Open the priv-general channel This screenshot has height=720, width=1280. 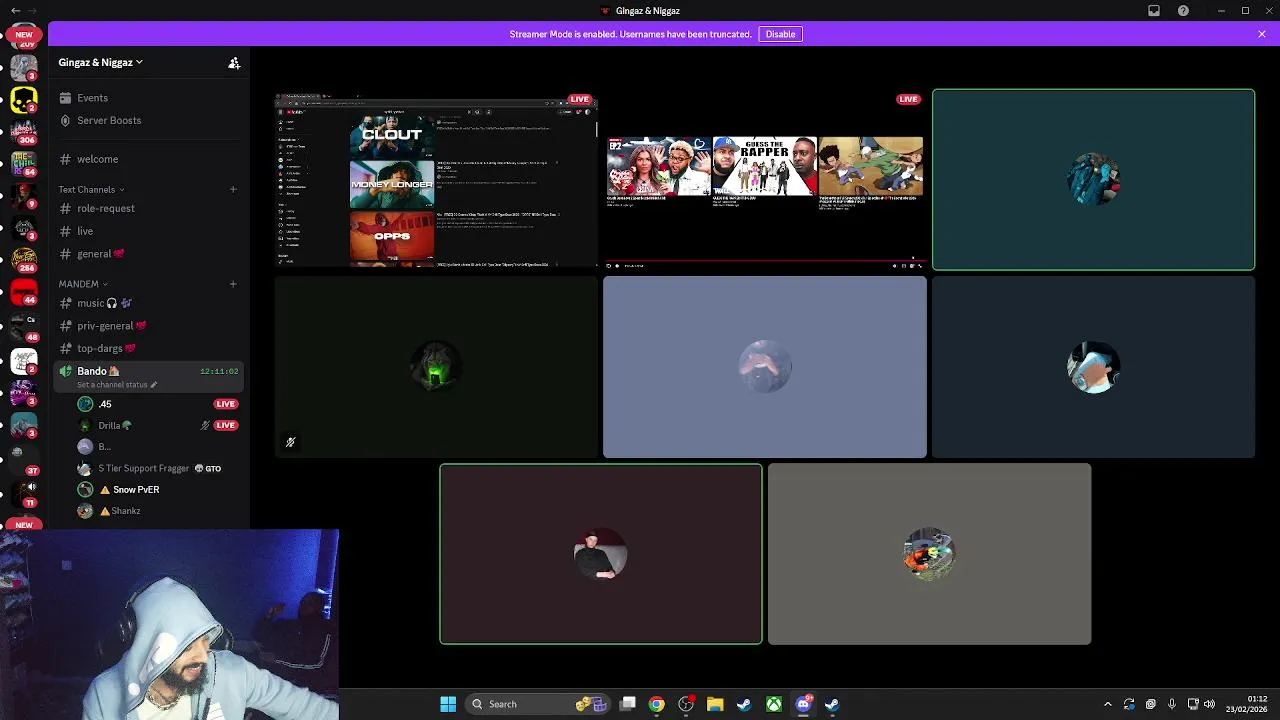click(148, 326)
